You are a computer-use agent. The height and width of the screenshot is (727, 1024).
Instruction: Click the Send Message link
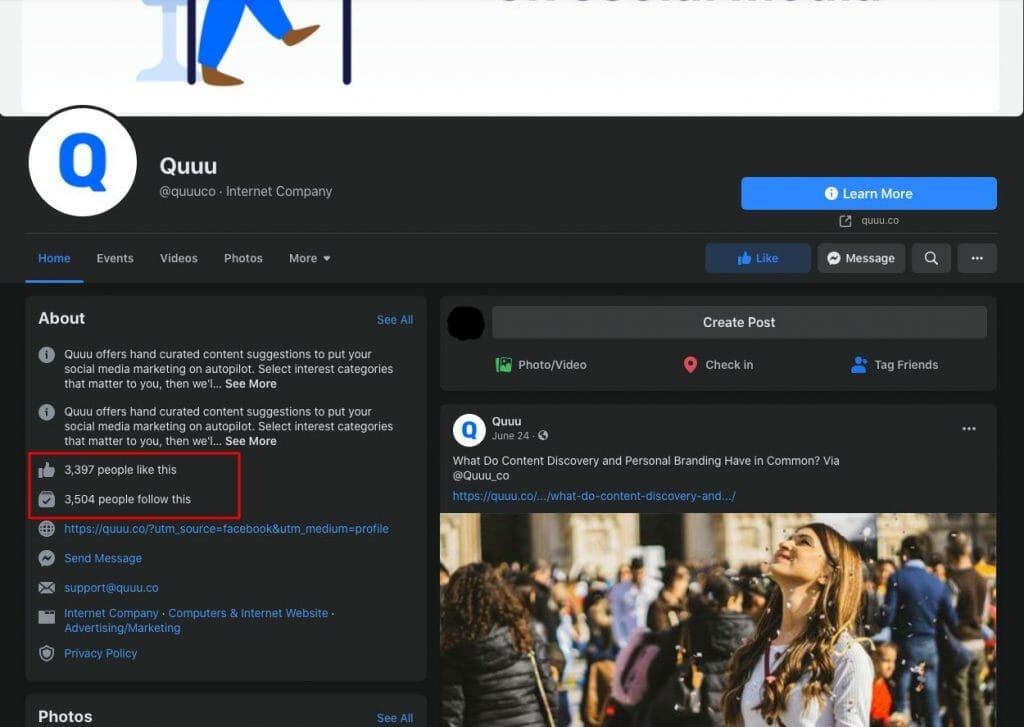pyautogui.click(x=103, y=558)
